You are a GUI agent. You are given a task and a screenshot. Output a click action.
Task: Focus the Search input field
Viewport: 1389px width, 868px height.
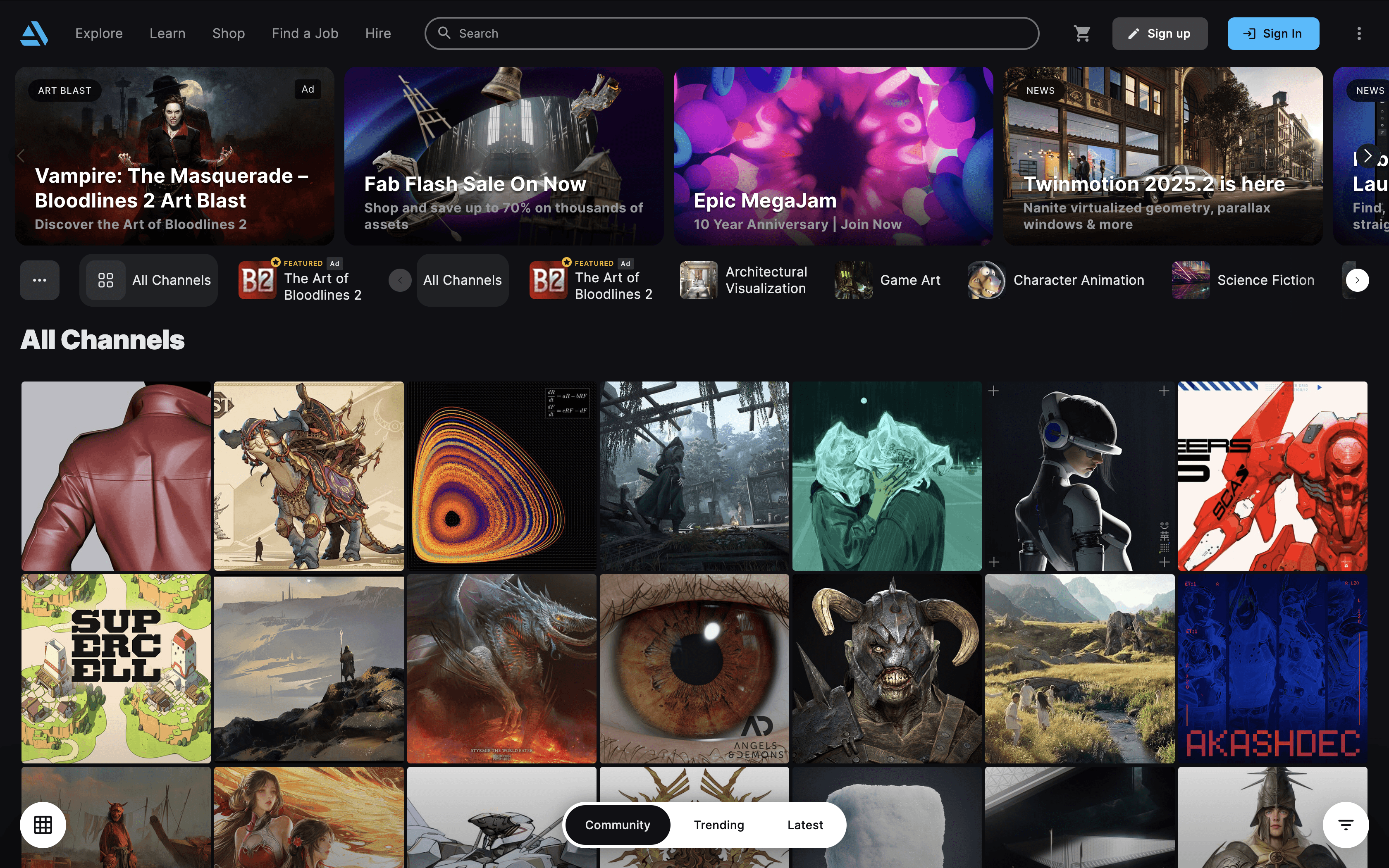tap(732, 33)
